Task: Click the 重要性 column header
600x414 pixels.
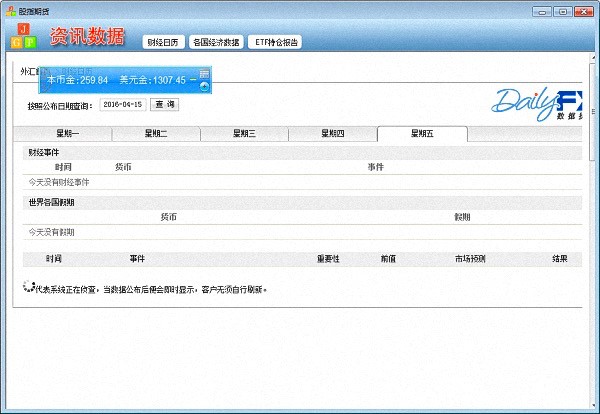Action: [328, 259]
